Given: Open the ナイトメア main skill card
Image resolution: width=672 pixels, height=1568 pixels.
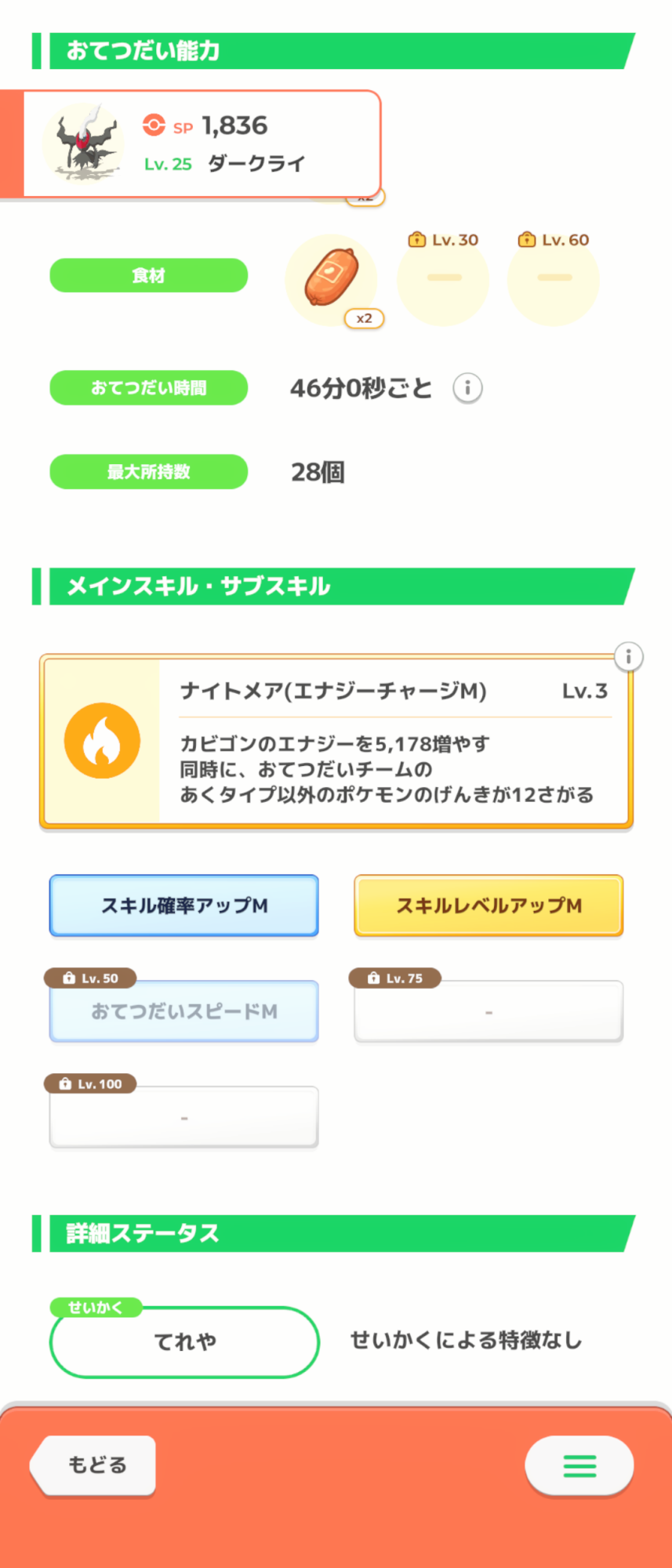Looking at the screenshot, I should (392, 741).
